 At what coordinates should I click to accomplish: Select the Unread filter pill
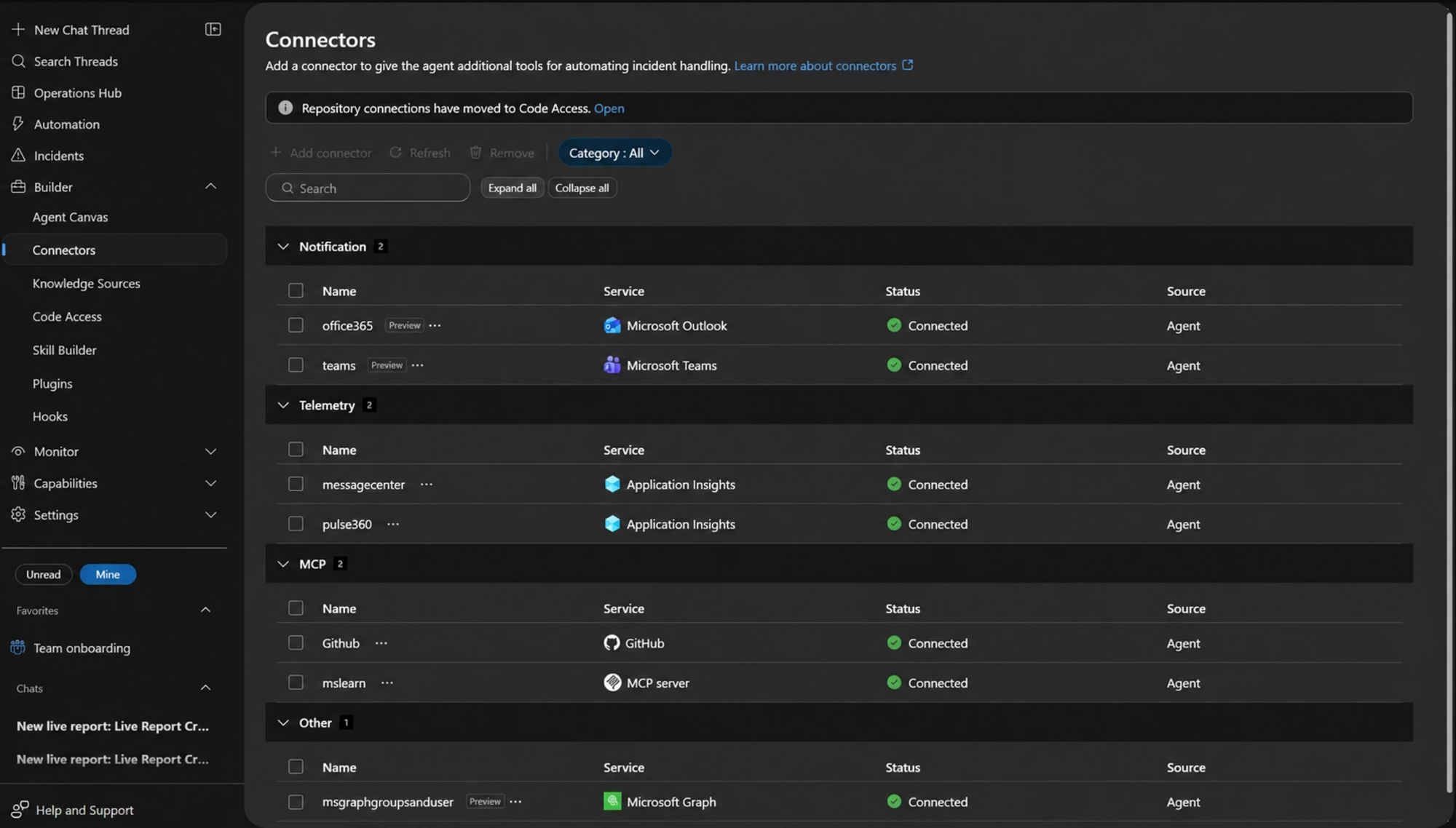(44, 574)
